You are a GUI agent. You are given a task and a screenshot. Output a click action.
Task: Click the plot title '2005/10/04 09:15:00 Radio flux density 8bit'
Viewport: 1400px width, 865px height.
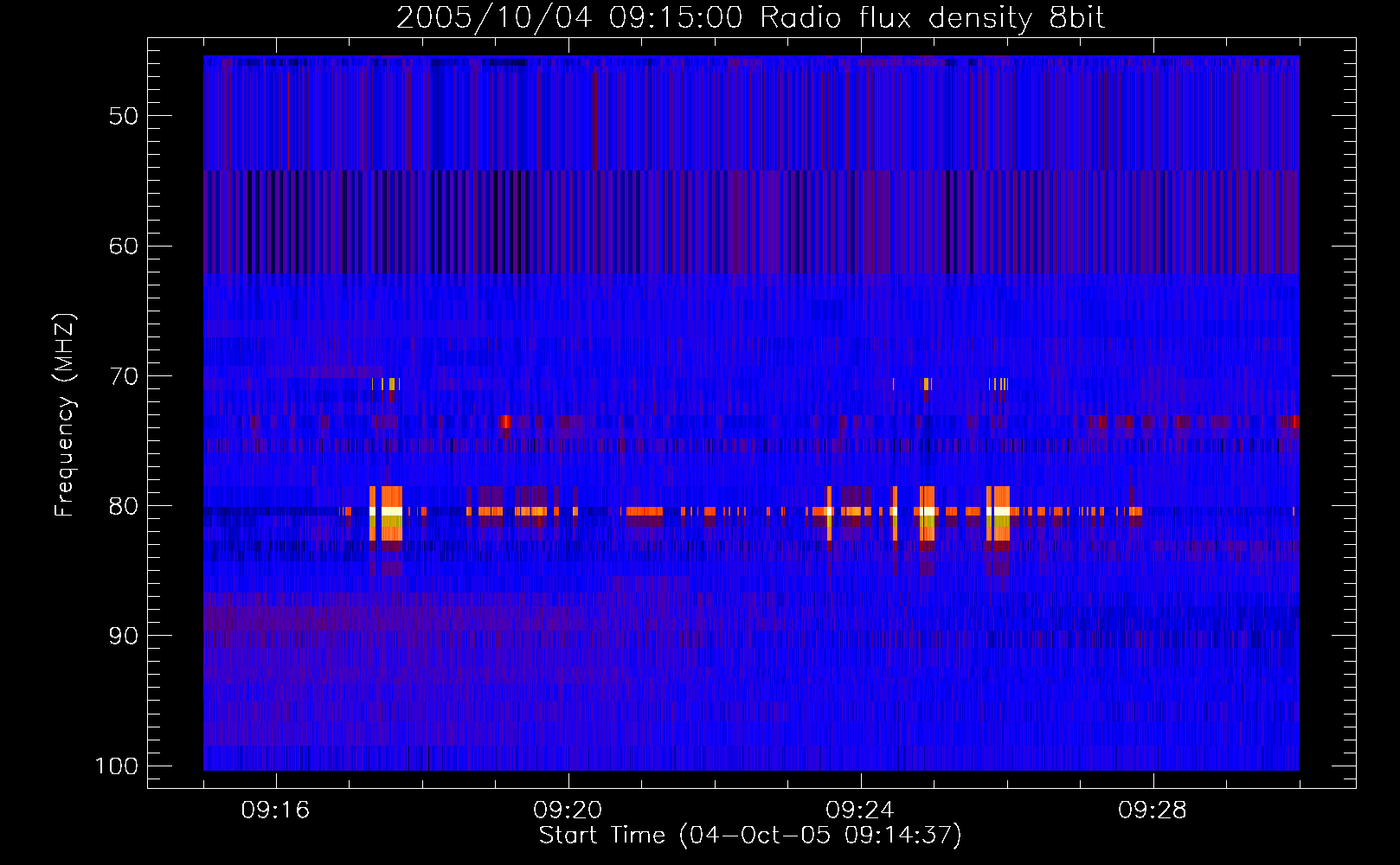click(x=750, y=18)
